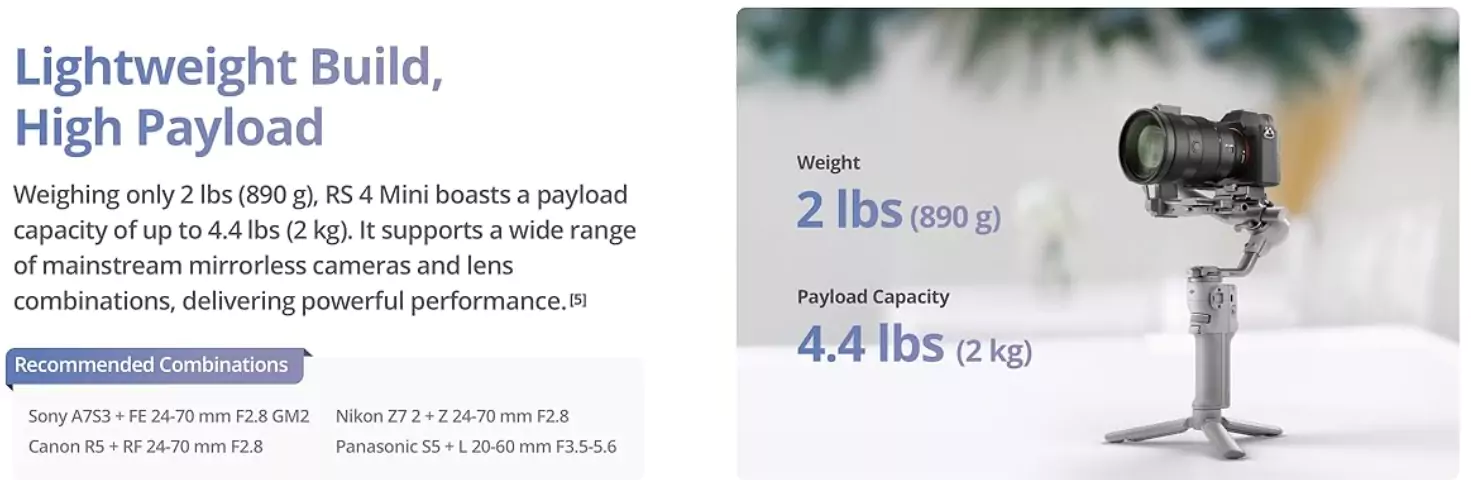Click the Recommended Combinations badge
The height and width of the screenshot is (480, 1471).
[x=152, y=365]
